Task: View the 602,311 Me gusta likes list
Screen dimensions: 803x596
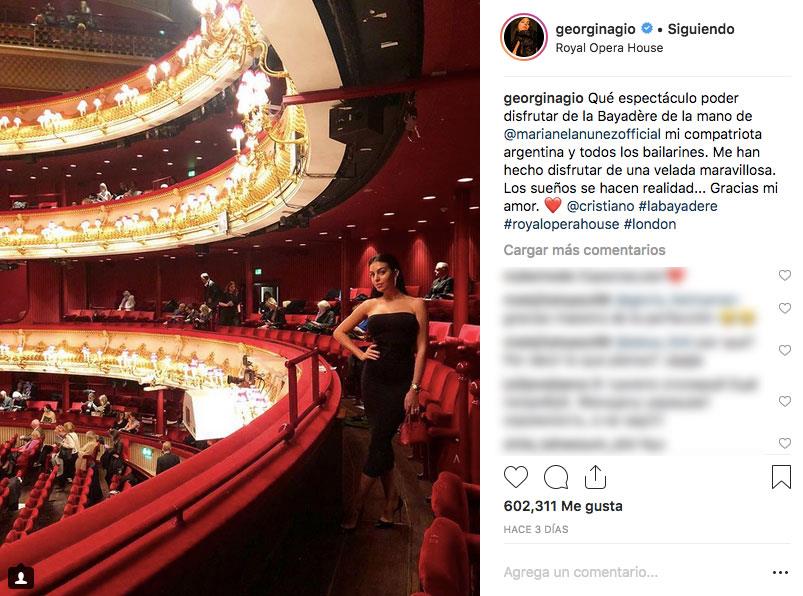Action: pyautogui.click(x=563, y=506)
